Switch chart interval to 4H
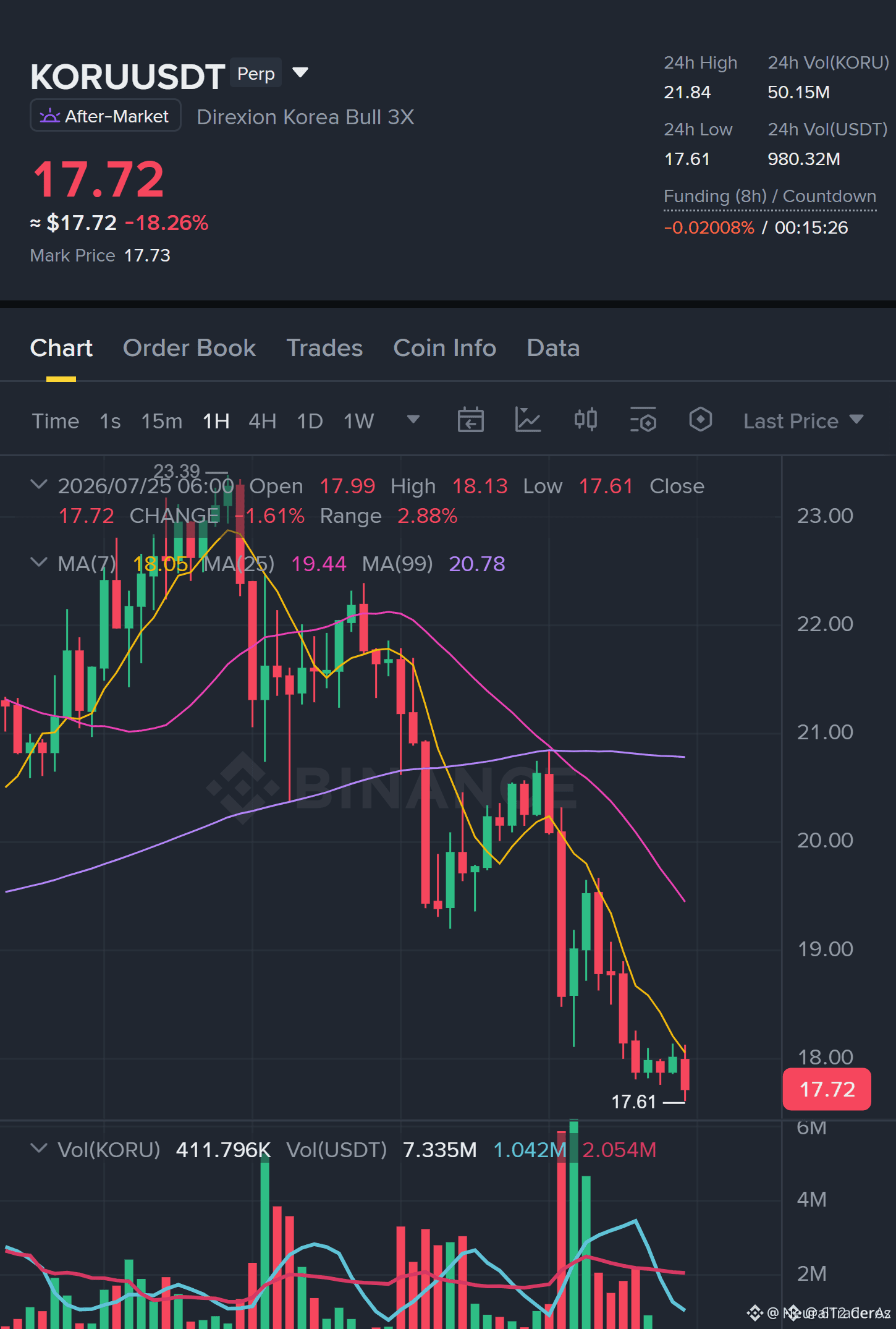 tap(262, 421)
